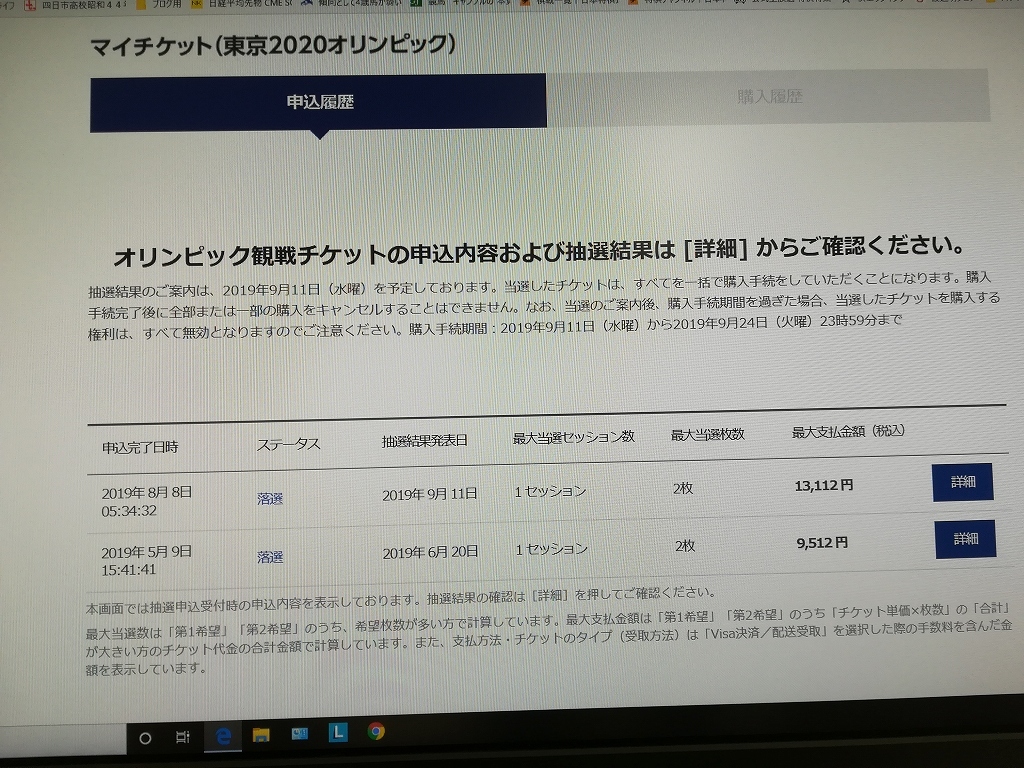Screen dimensions: 1024x768
Task: Click the マイチケット(東京2020オリンピック) page title
Action: click(273, 45)
